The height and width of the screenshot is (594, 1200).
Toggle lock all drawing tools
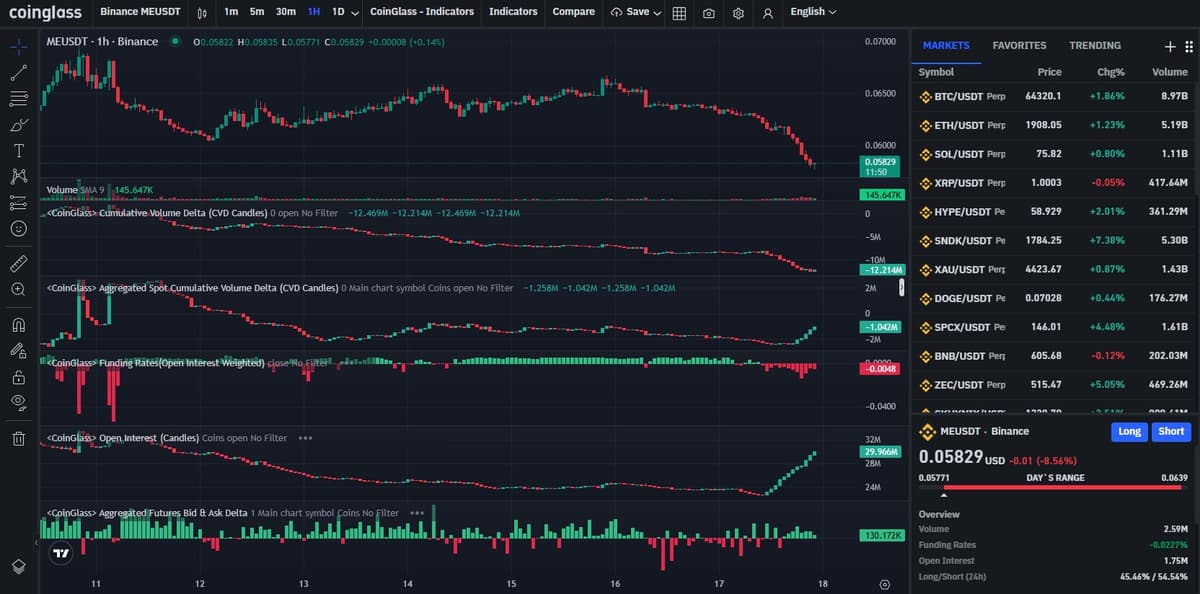click(x=18, y=377)
